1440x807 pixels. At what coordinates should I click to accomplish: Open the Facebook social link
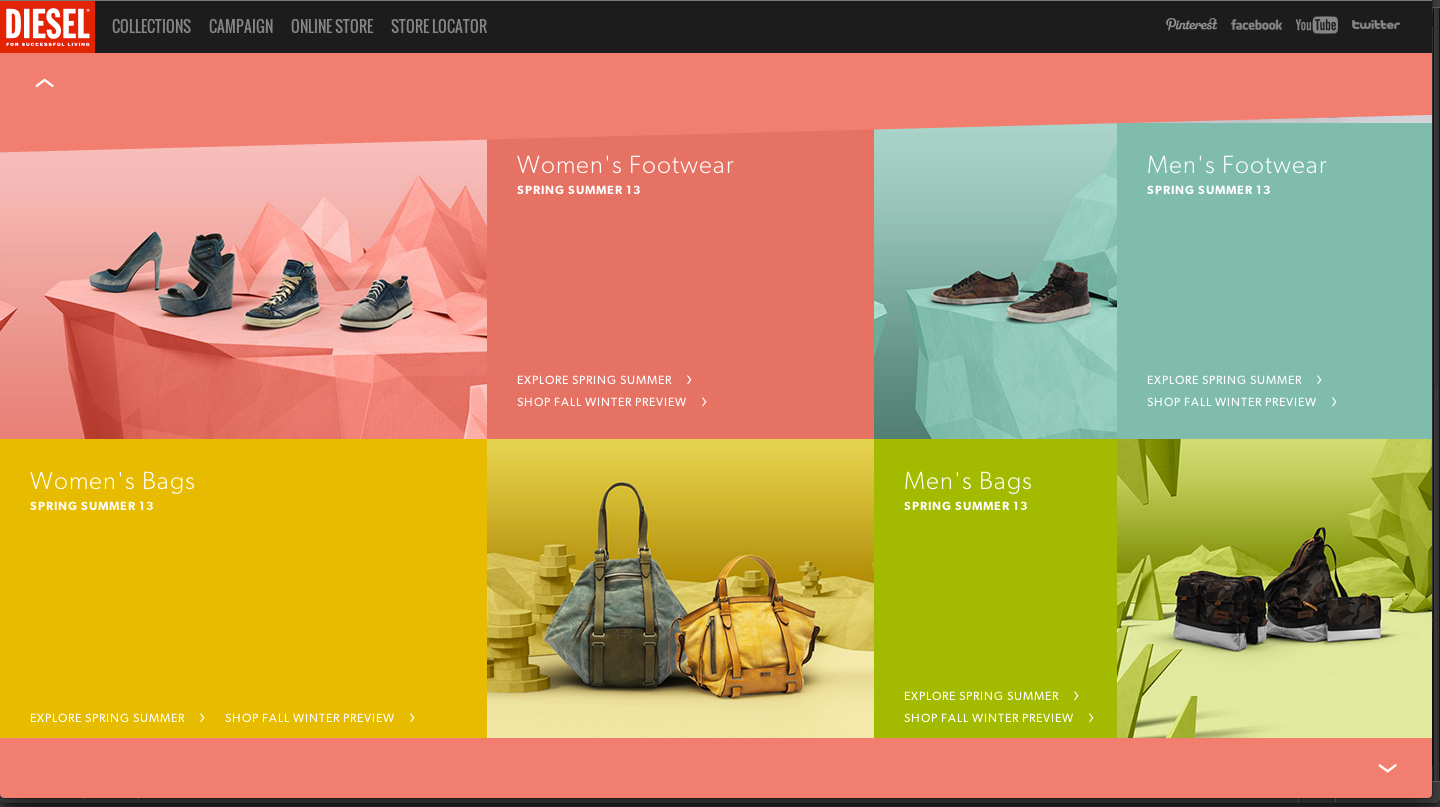click(1256, 25)
